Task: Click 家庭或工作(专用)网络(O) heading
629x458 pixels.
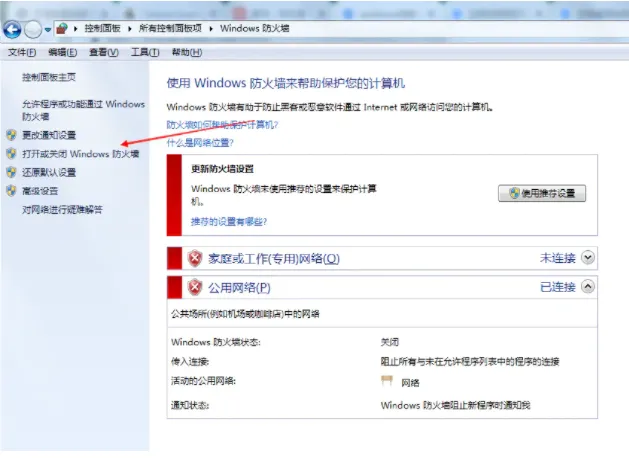Action: pyautogui.click(x=274, y=259)
